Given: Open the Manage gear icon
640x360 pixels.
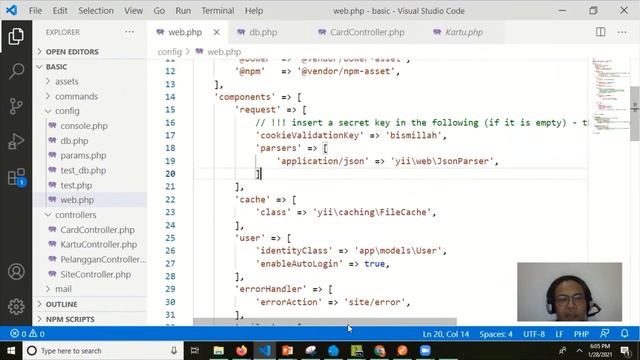Looking at the screenshot, I should (16, 307).
